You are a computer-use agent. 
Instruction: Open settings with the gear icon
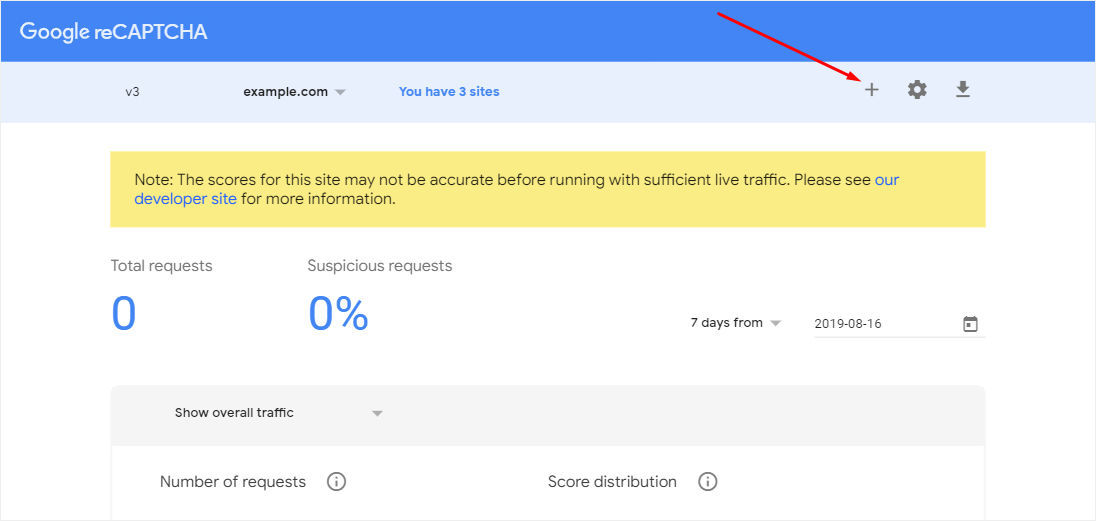[917, 90]
